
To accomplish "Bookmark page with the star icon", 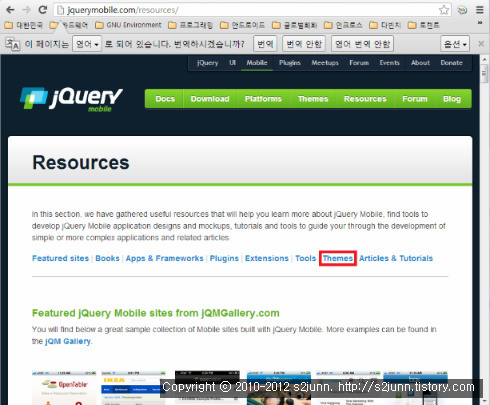I will point(444,10).
